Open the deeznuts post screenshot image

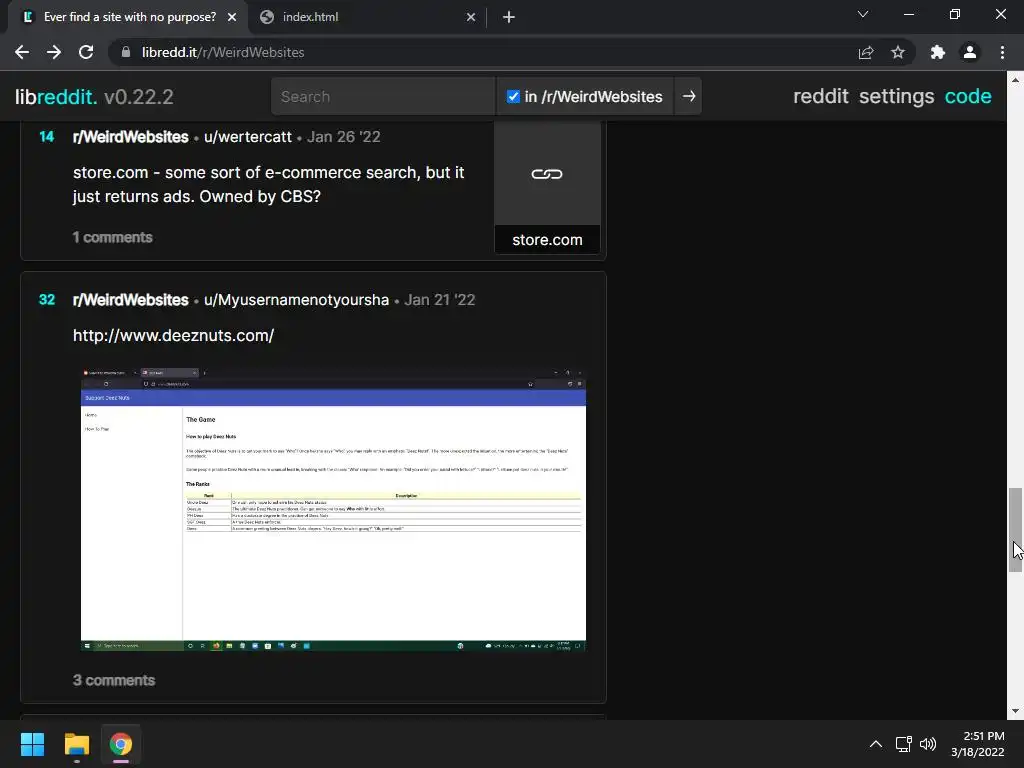[333, 509]
